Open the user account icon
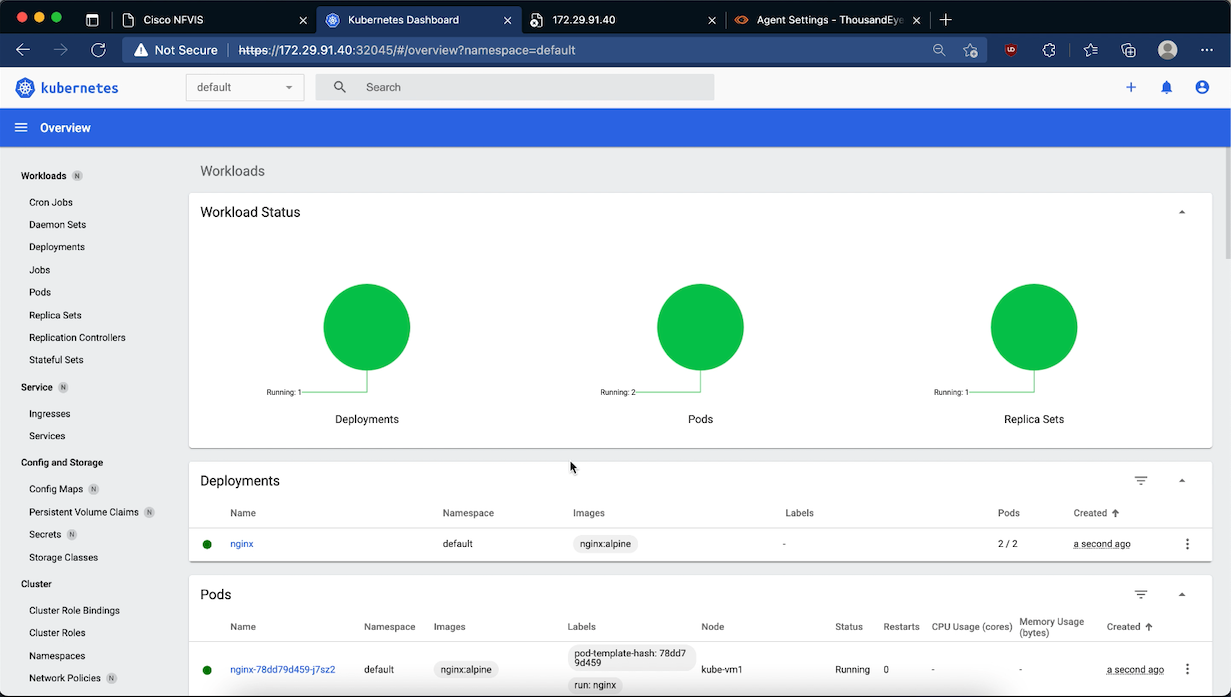The image size is (1231, 697). (x=1202, y=87)
